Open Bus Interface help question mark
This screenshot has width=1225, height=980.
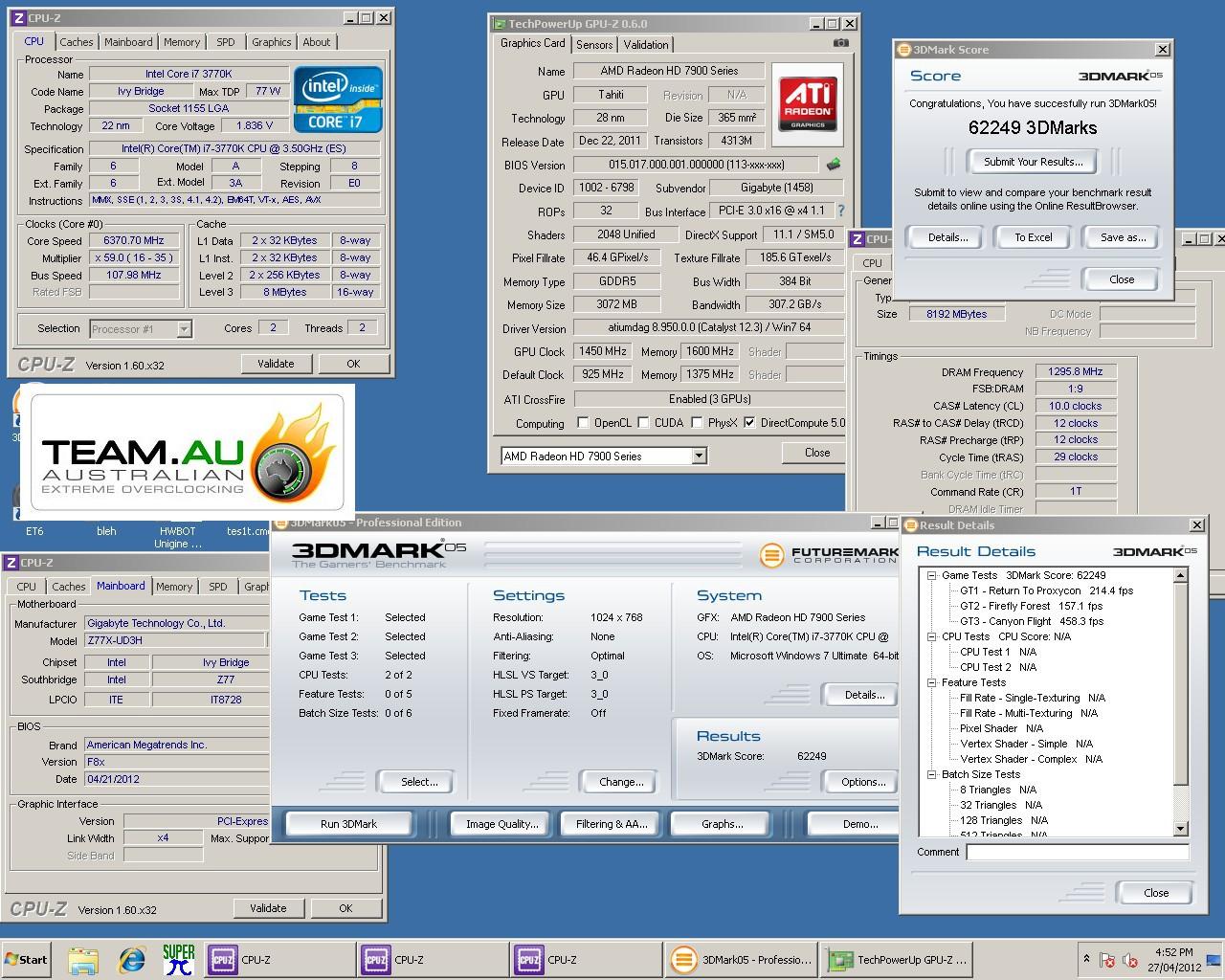pyautogui.click(x=841, y=211)
